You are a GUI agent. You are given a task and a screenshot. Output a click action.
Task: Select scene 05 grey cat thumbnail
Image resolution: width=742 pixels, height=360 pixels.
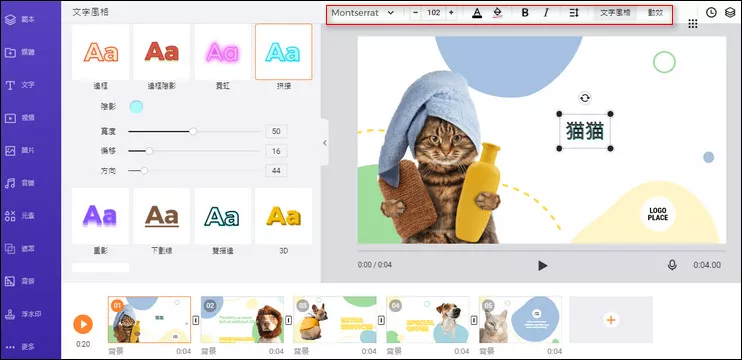pos(521,320)
